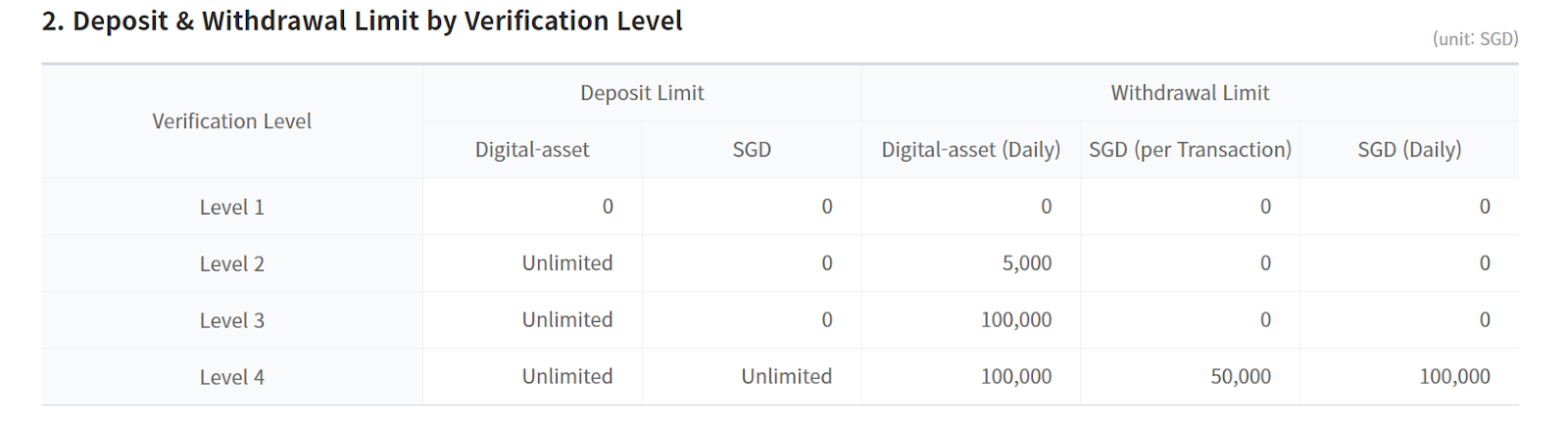Click the Digital-asset deposit column header
Image resolution: width=1568 pixels, height=430 pixels.
532,150
